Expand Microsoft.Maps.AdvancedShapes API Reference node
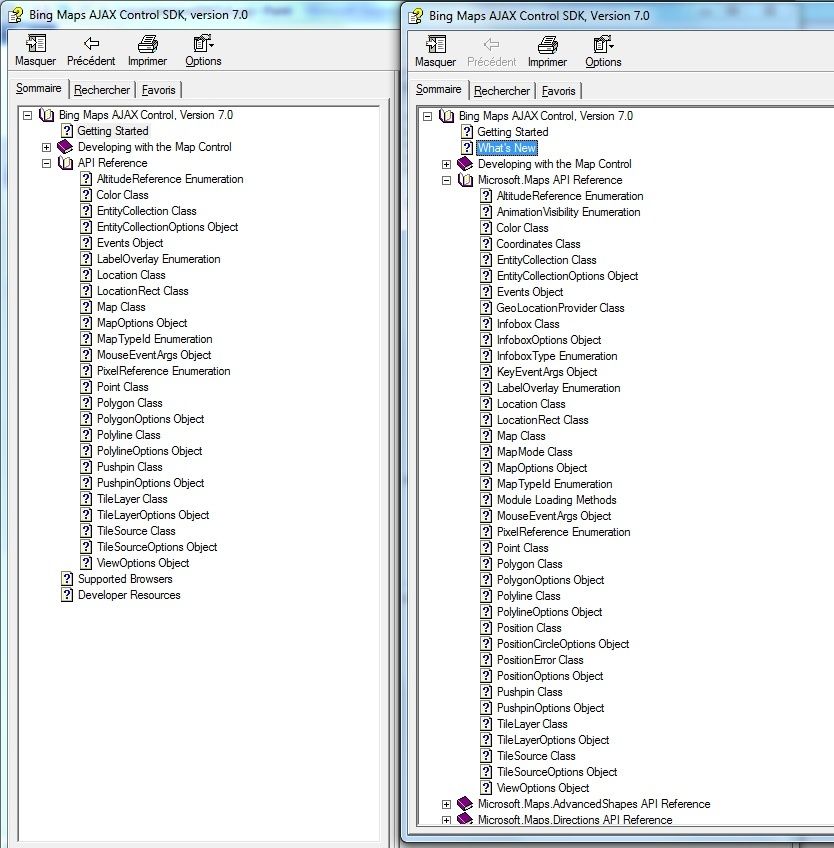834x848 pixels. point(446,804)
